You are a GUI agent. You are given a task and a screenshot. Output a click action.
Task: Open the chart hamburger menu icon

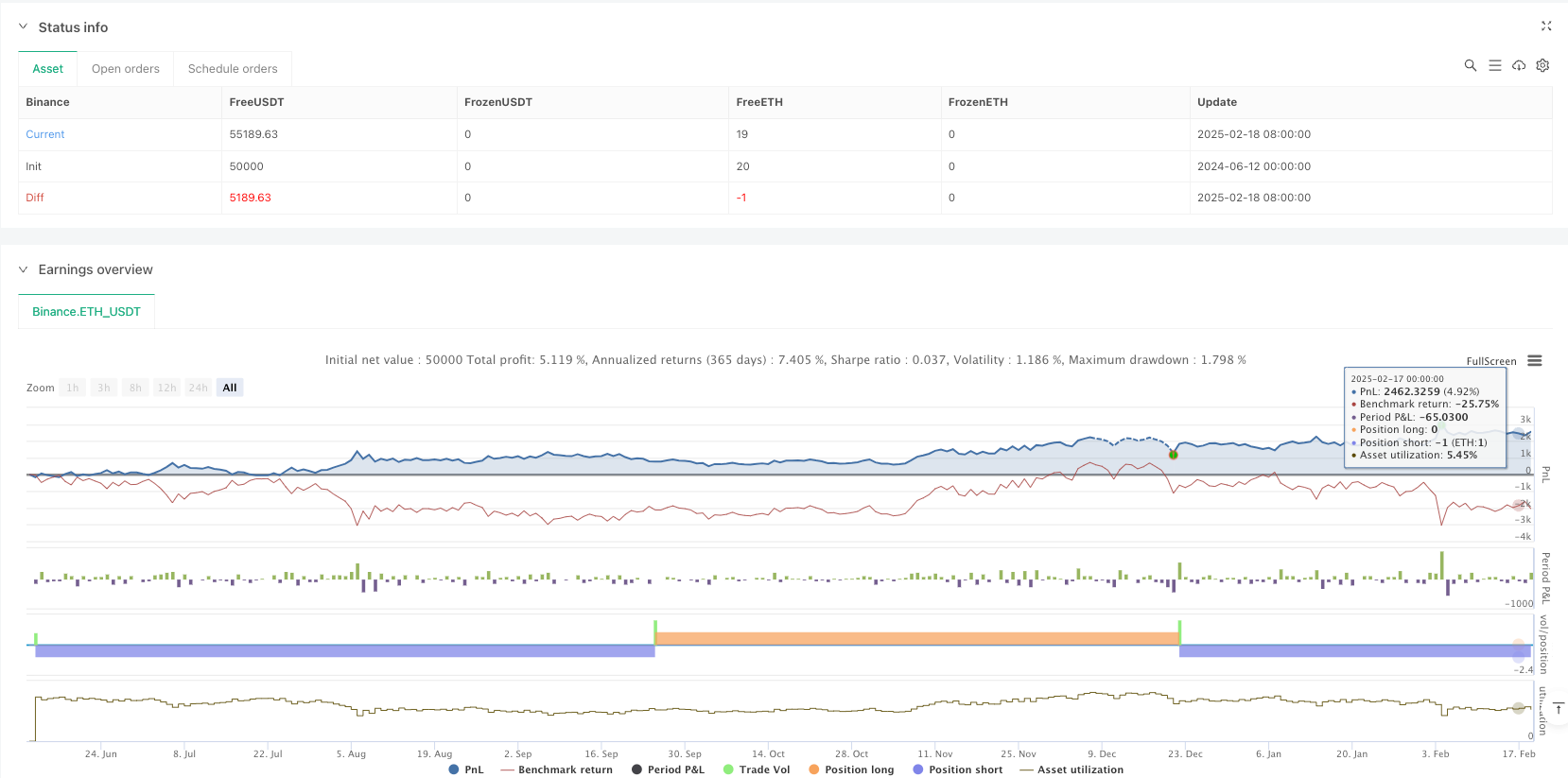[1535, 361]
